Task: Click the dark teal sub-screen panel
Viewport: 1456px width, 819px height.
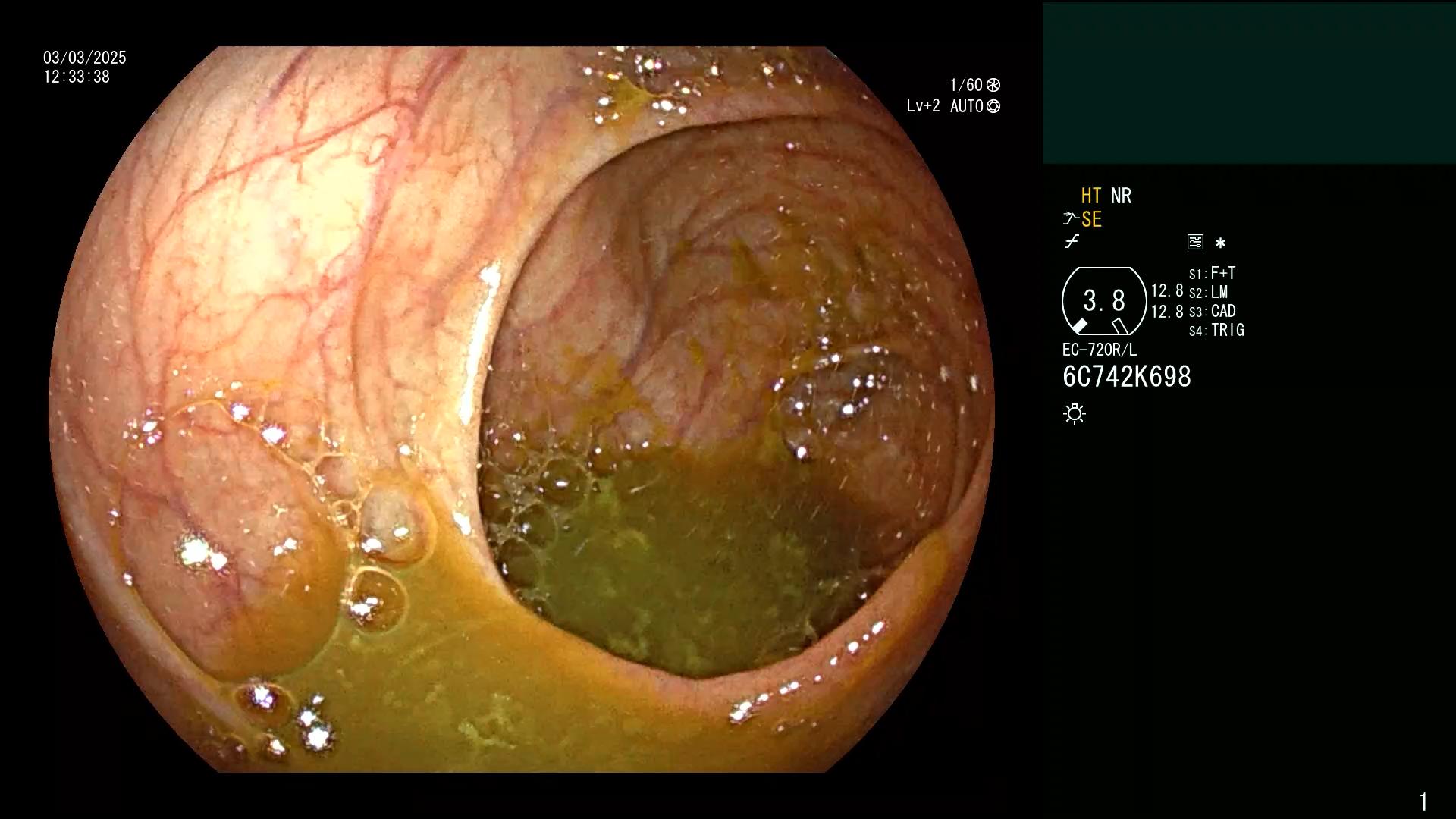Action: [1249, 83]
